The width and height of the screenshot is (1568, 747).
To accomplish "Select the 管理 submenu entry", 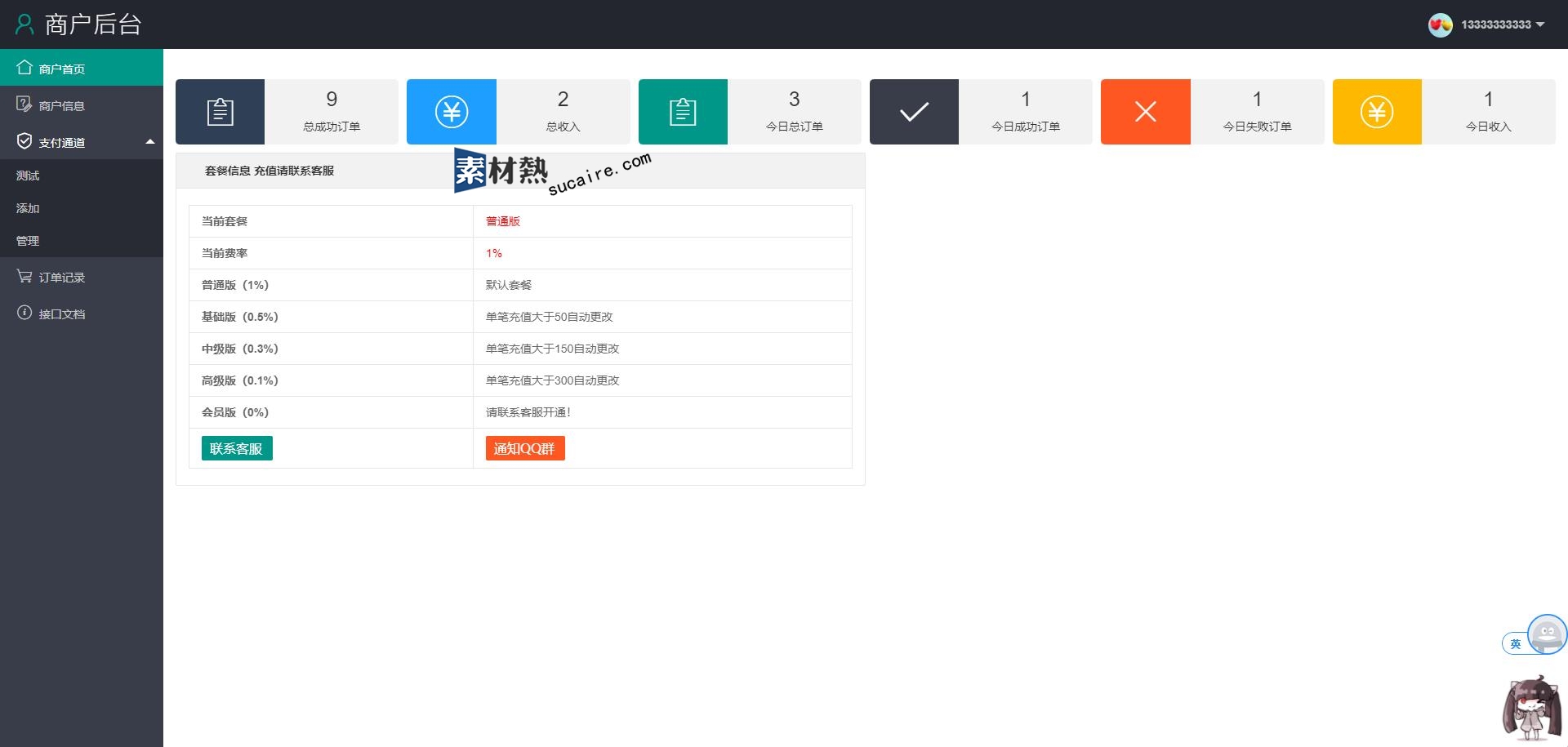I will (82, 241).
